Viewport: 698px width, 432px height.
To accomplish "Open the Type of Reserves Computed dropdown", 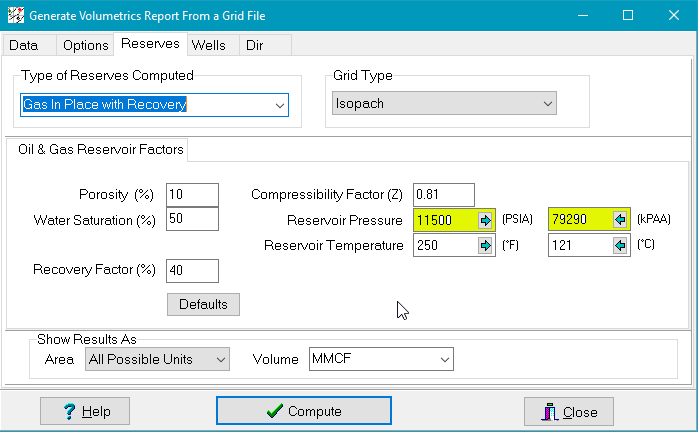I will click(279, 105).
